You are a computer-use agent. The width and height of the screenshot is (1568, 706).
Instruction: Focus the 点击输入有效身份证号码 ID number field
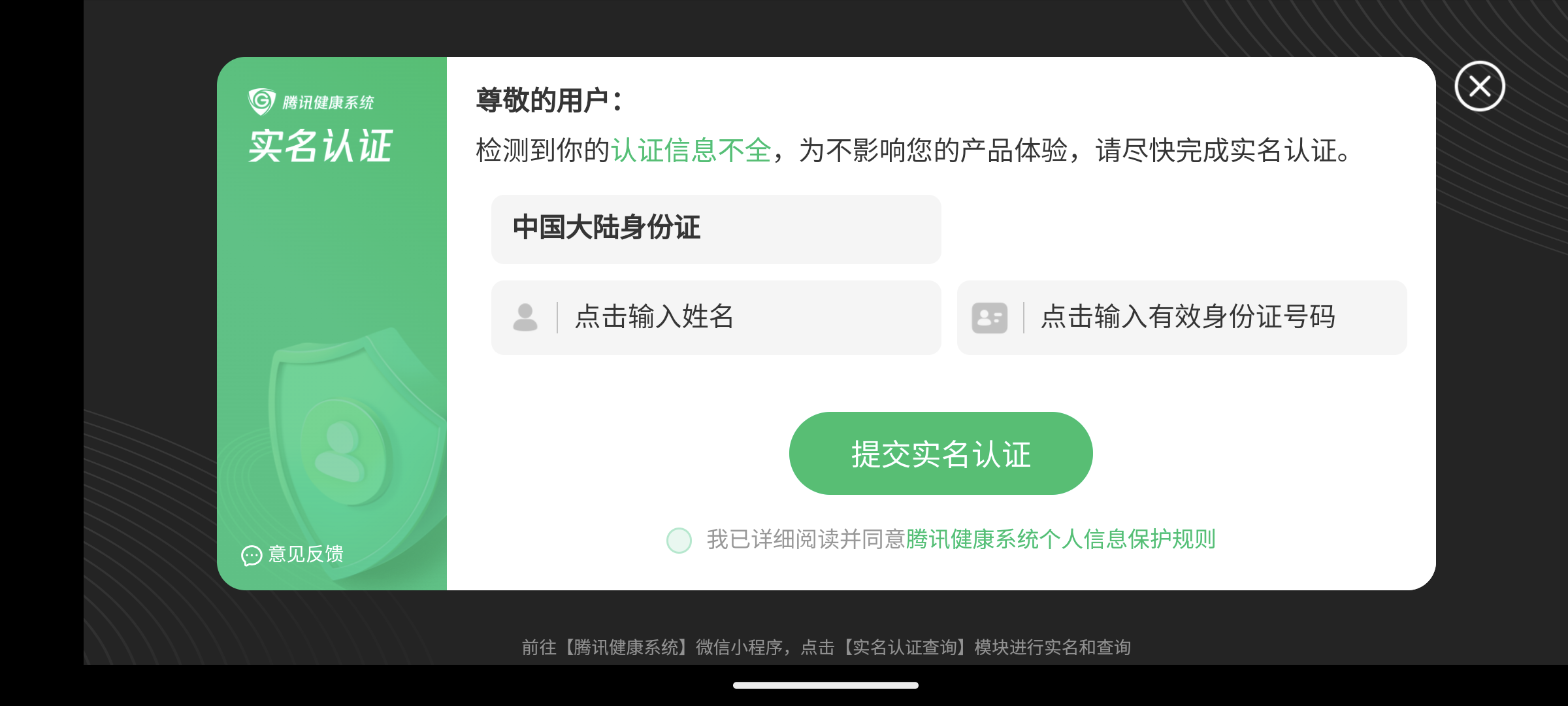1182,318
